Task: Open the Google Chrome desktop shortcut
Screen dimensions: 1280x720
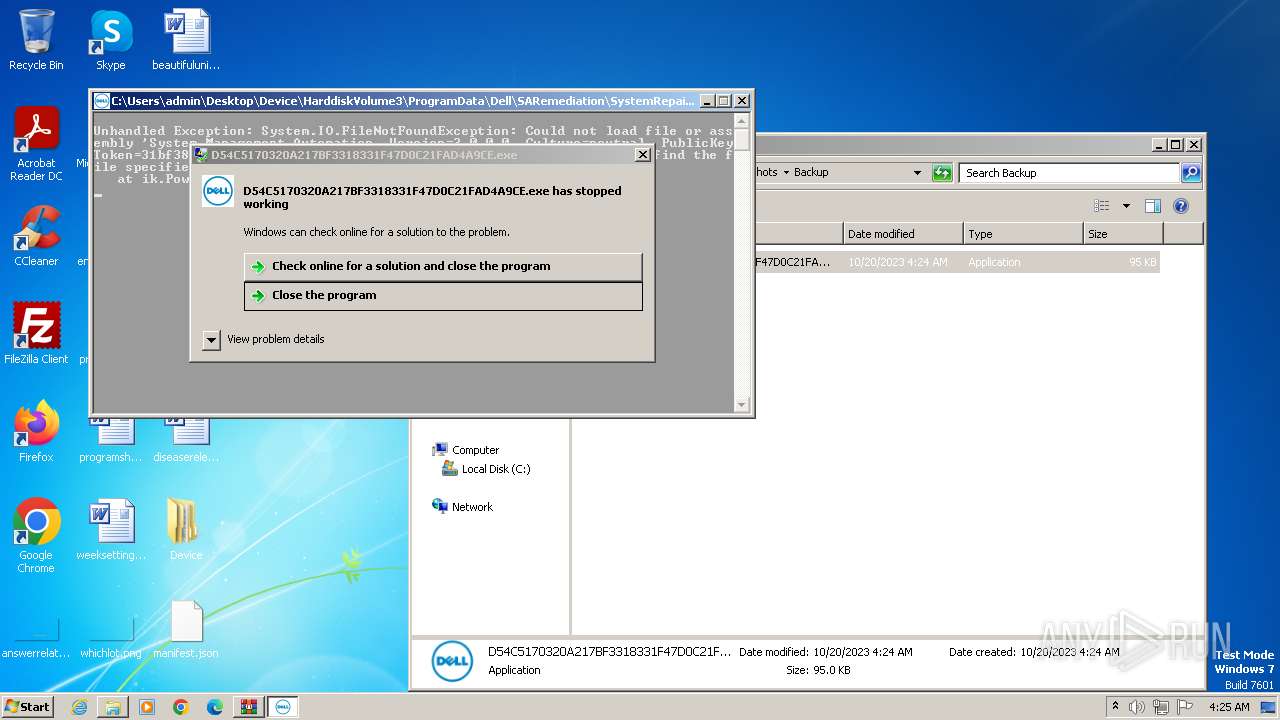Action: [x=36, y=535]
